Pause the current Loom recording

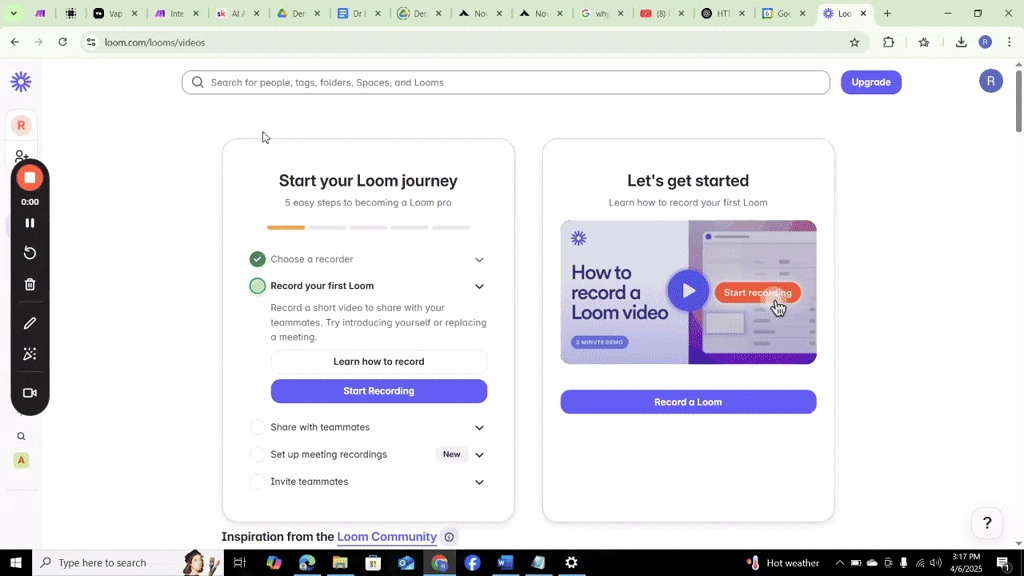point(29,223)
